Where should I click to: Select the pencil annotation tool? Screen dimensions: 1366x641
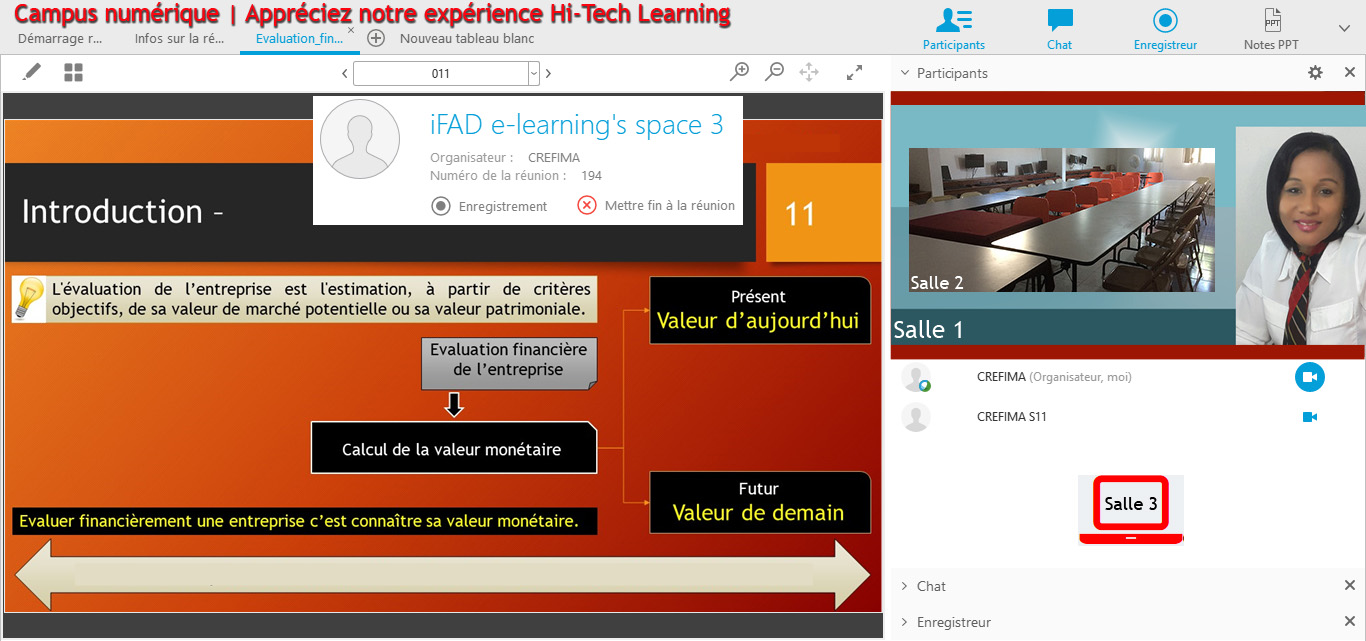(x=32, y=72)
